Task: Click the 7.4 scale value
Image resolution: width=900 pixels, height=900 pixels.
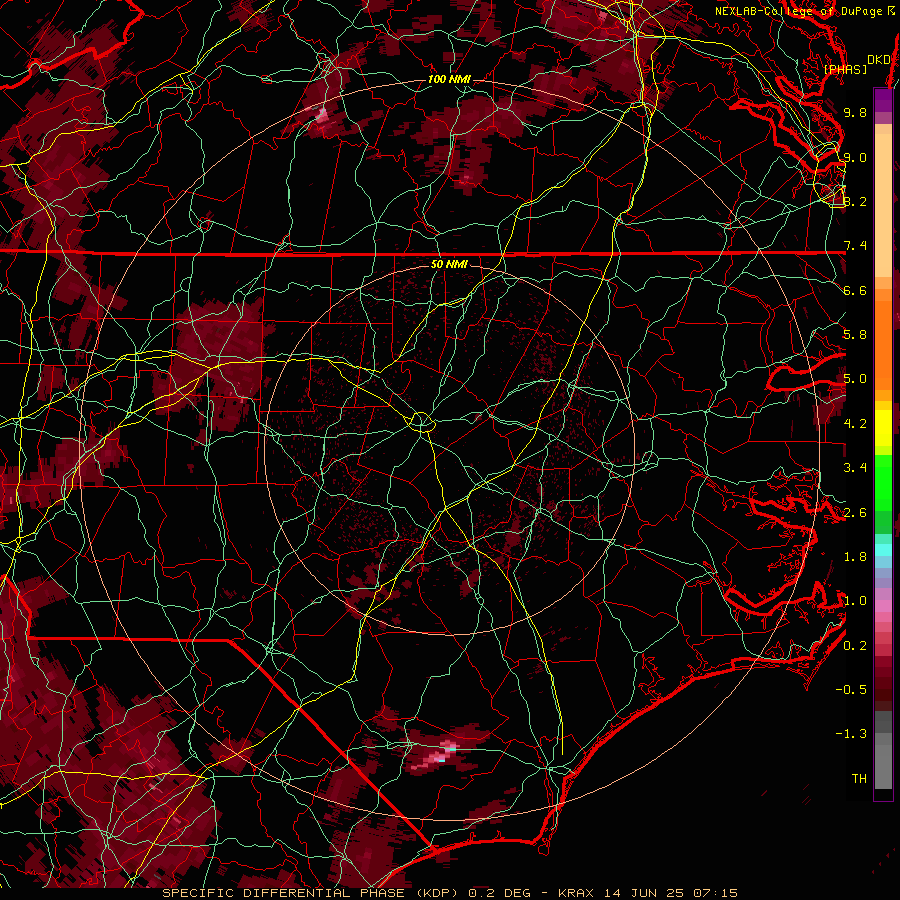Action: click(x=855, y=246)
